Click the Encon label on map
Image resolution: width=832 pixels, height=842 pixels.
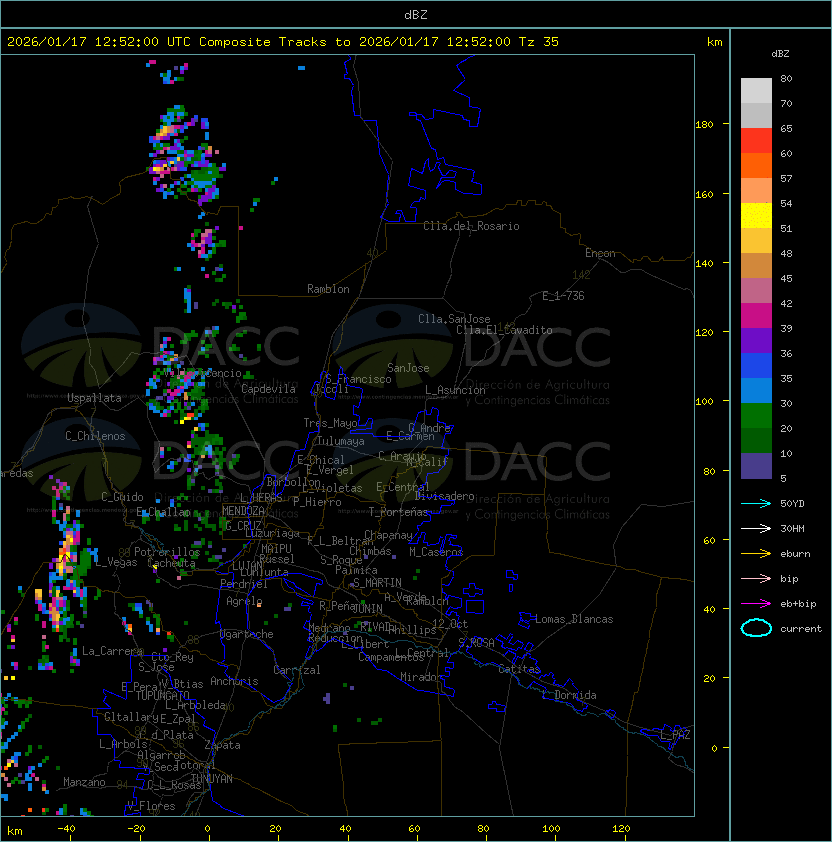pos(600,253)
